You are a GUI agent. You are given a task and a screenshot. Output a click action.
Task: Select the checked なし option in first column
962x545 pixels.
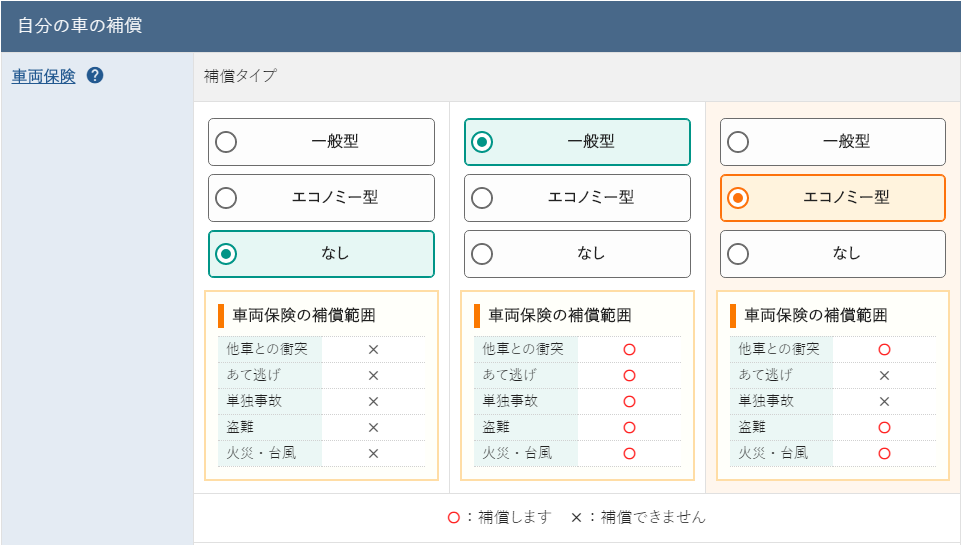(321, 253)
